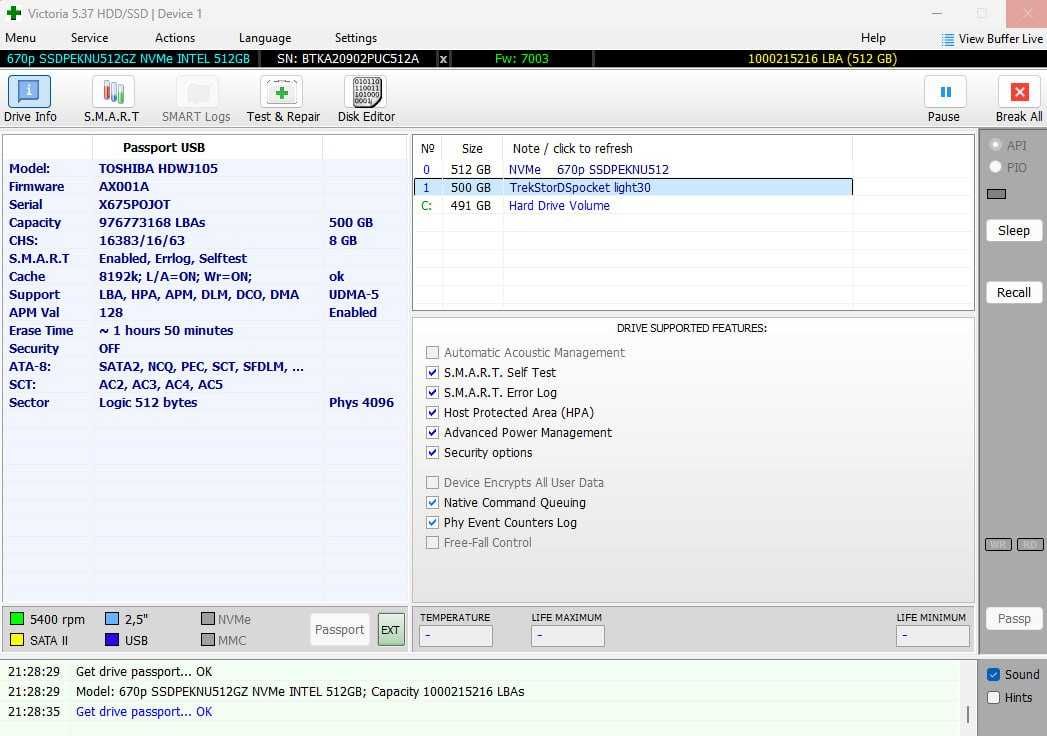The height and width of the screenshot is (736, 1047).
Task: Click the Model value TOSHIBA HDWJ105
Action: [x=158, y=168]
